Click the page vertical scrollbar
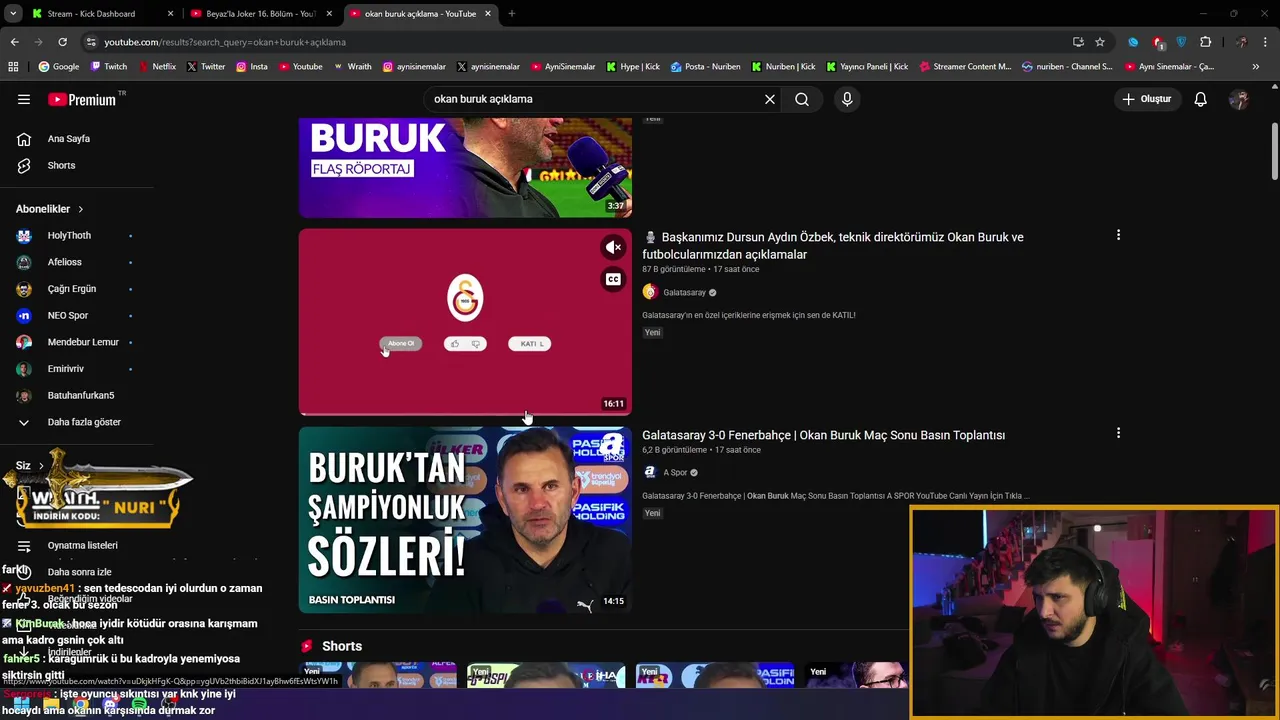 point(1275,150)
